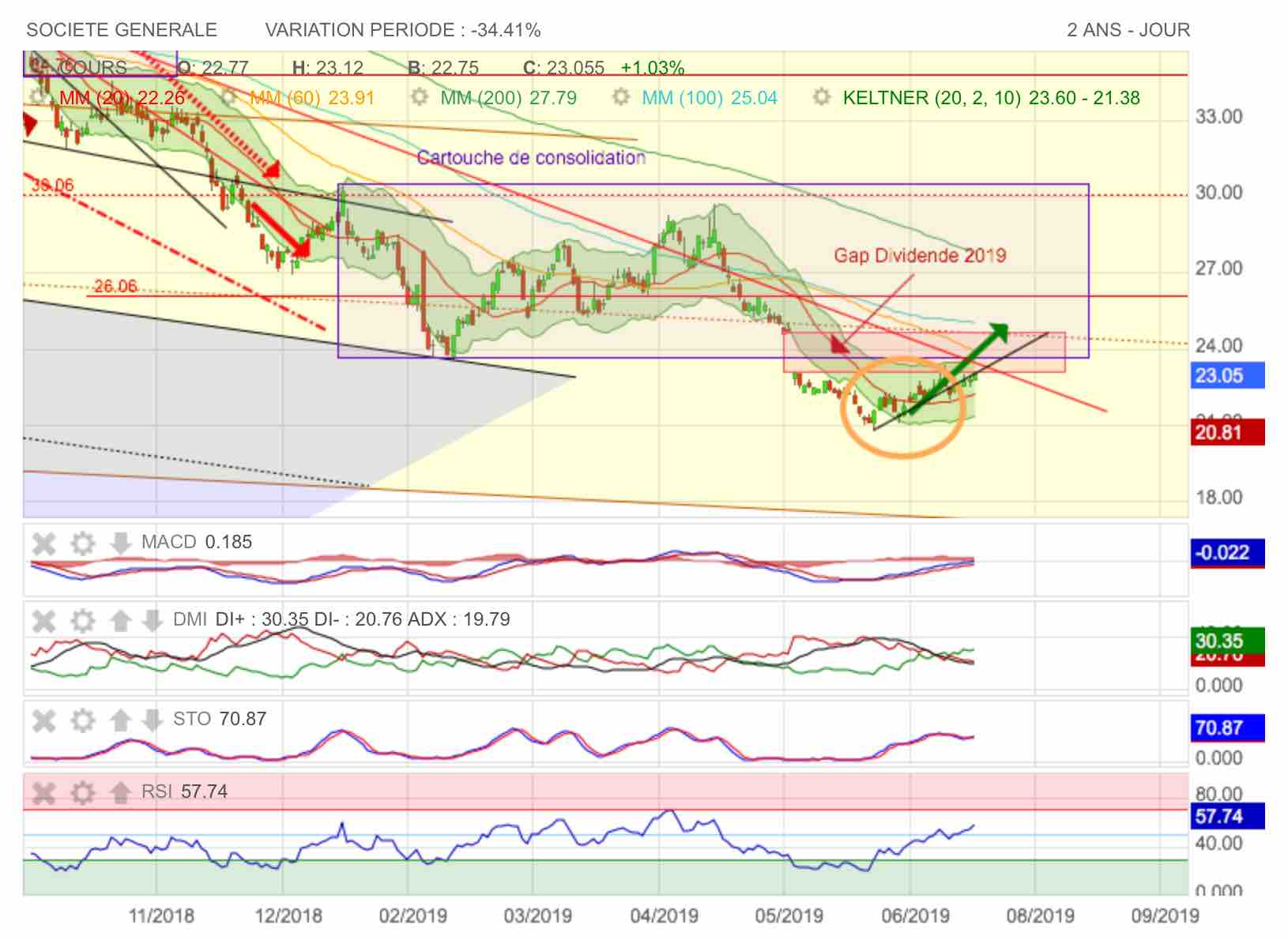Click the MM (200) 27.79 label
1288x940 pixels.
[509, 98]
